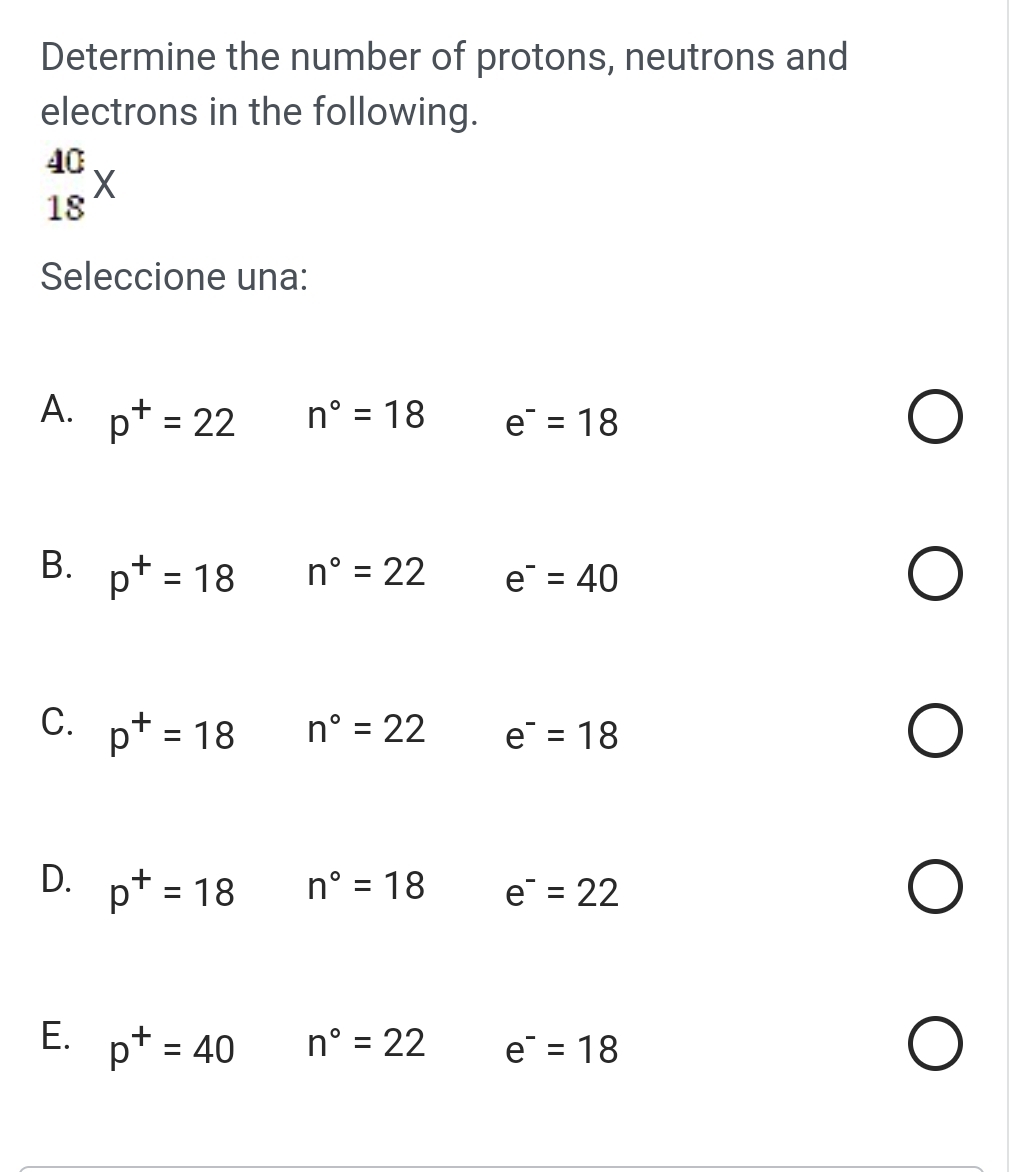The image size is (1024, 1172).
Task: Click "n° = 18" text in option A
Action: click(x=366, y=414)
